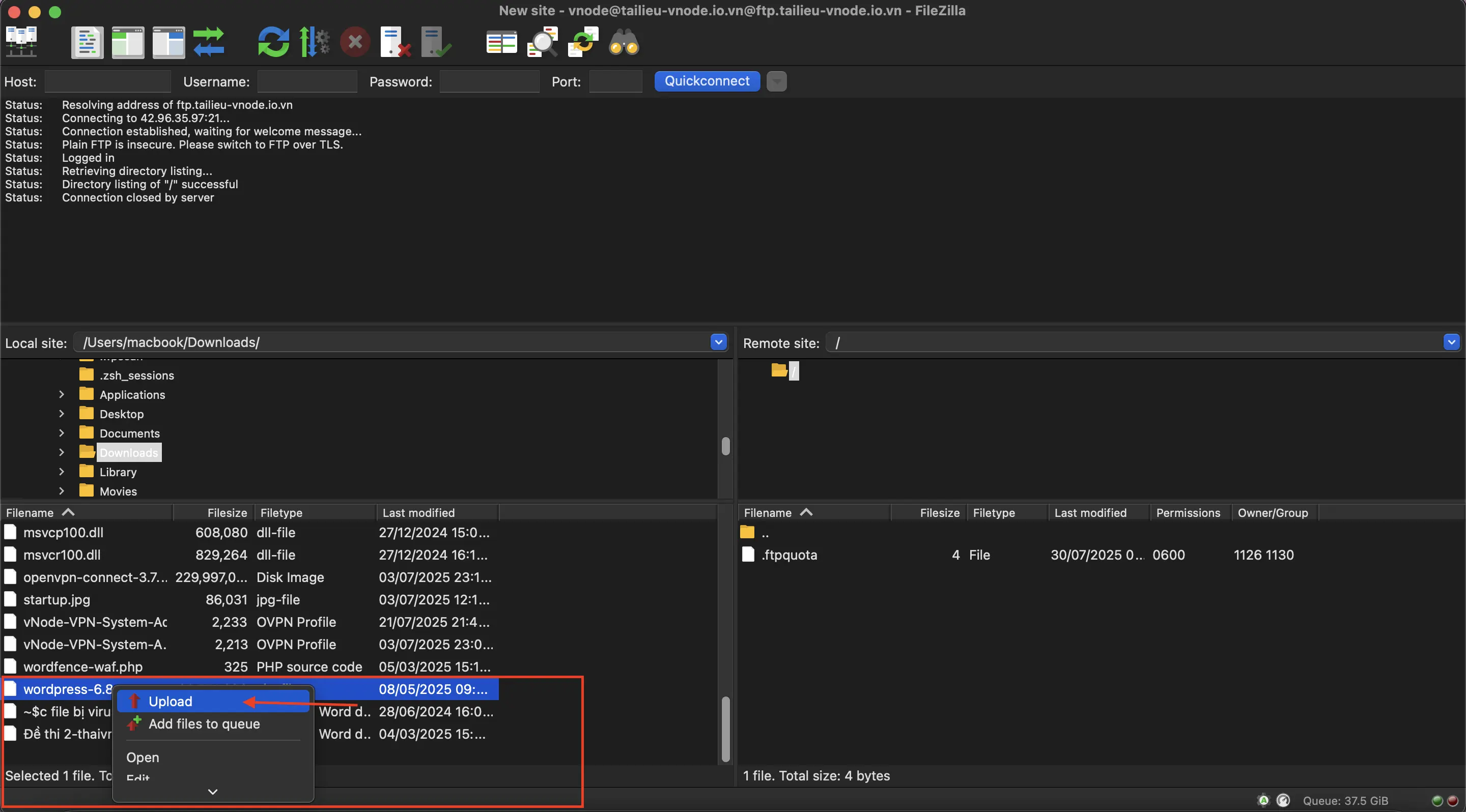Disconnect from the current server
The width and height of the screenshot is (1466, 812).
tap(396, 42)
